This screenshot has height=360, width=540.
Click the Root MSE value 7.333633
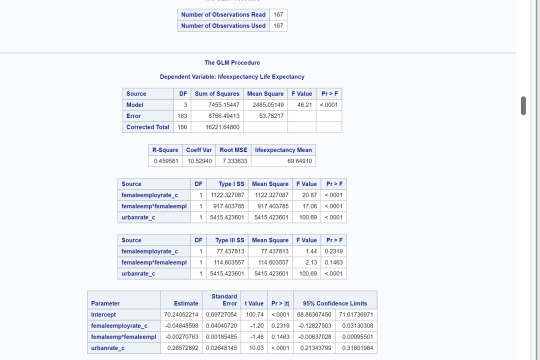(235, 161)
